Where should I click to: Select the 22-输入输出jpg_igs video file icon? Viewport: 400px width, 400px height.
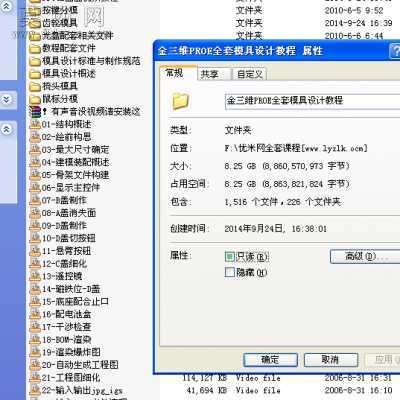click(x=35, y=391)
